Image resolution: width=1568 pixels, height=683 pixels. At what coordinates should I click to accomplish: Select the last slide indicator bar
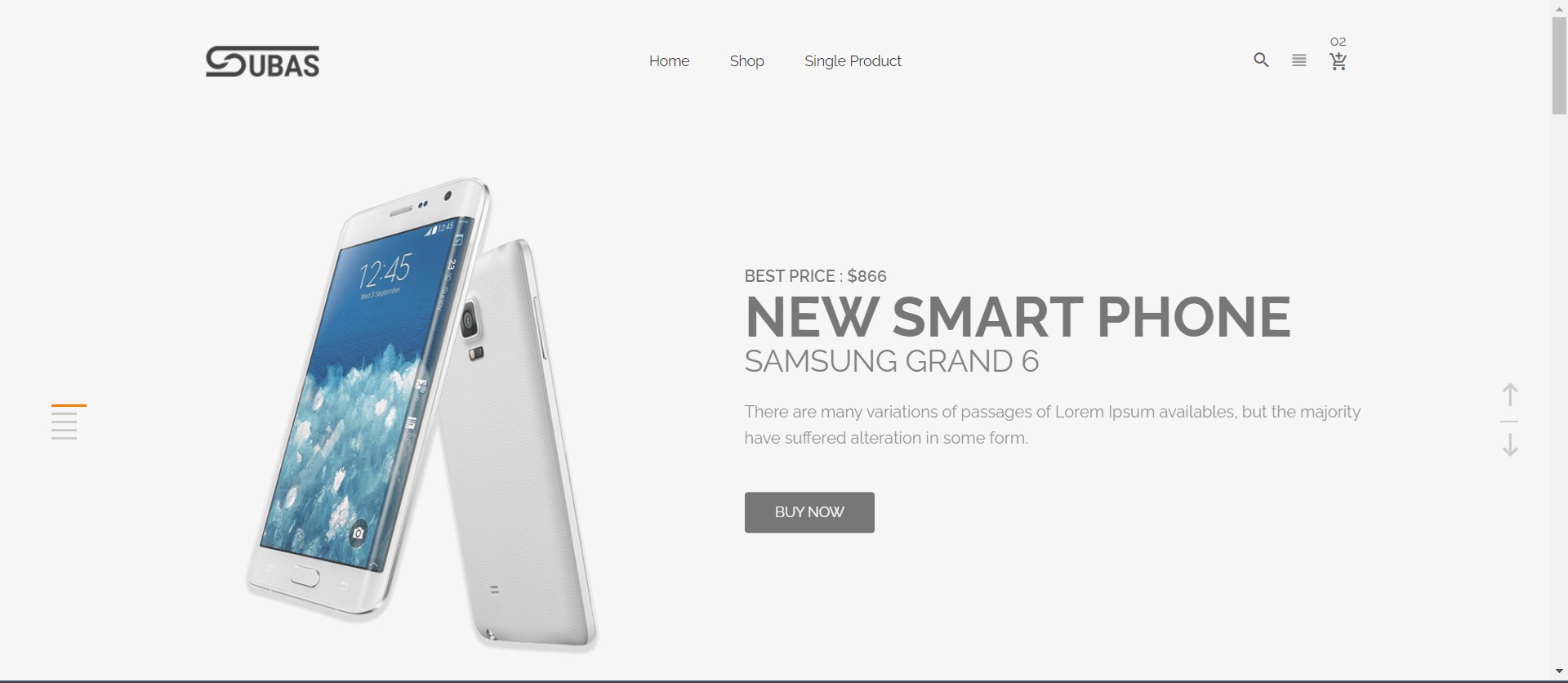[x=64, y=438]
